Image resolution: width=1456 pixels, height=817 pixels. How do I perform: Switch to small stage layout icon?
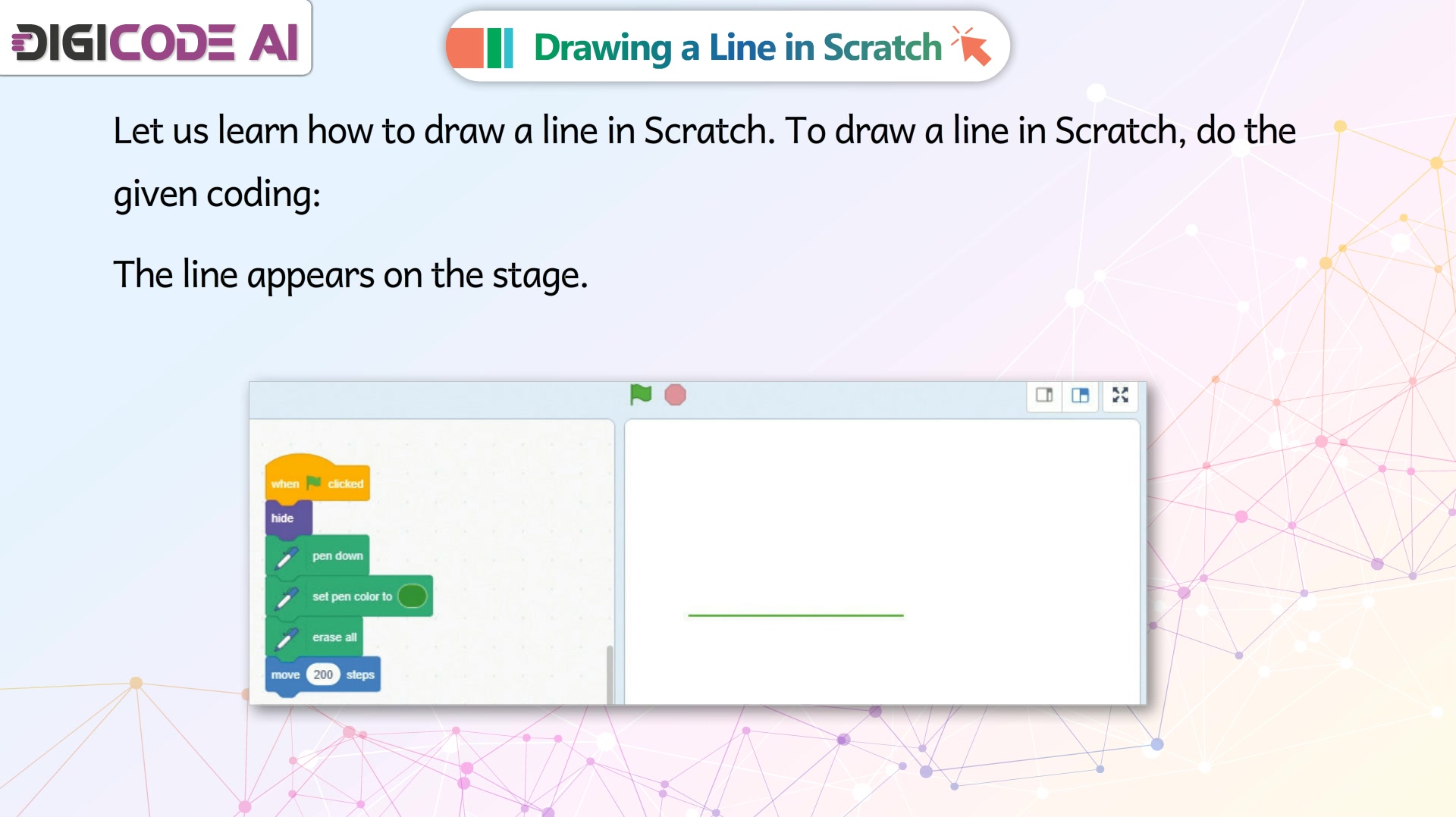click(x=1044, y=395)
